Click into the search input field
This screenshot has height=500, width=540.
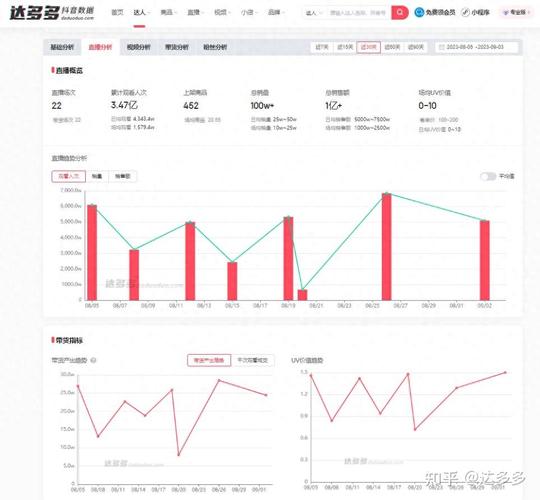tap(357, 13)
